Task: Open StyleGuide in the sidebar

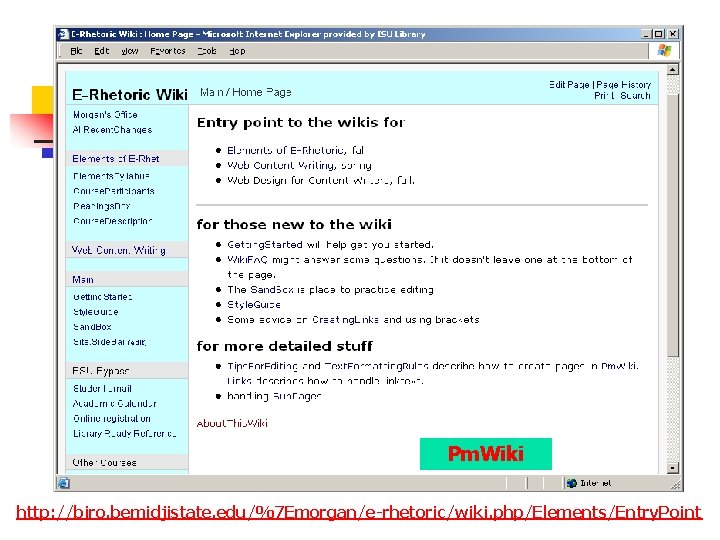Action: click(x=96, y=312)
